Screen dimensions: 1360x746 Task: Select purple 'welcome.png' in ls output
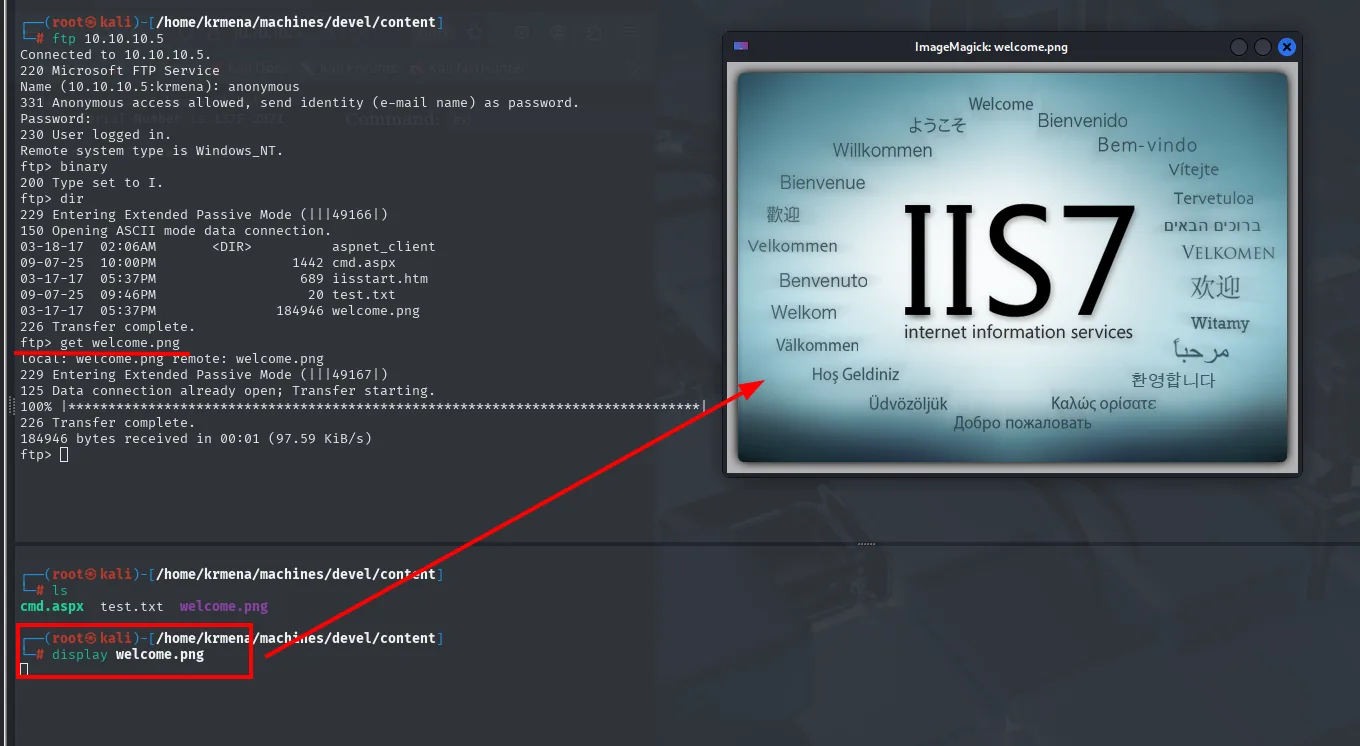pyautogui.click(x=224, y=606)
